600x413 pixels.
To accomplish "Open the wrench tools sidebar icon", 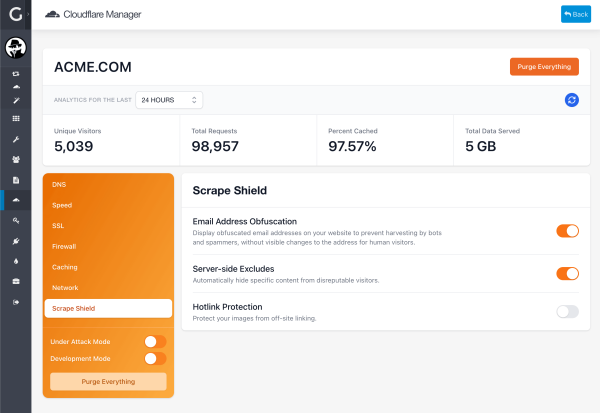I will tap(16, 139).
